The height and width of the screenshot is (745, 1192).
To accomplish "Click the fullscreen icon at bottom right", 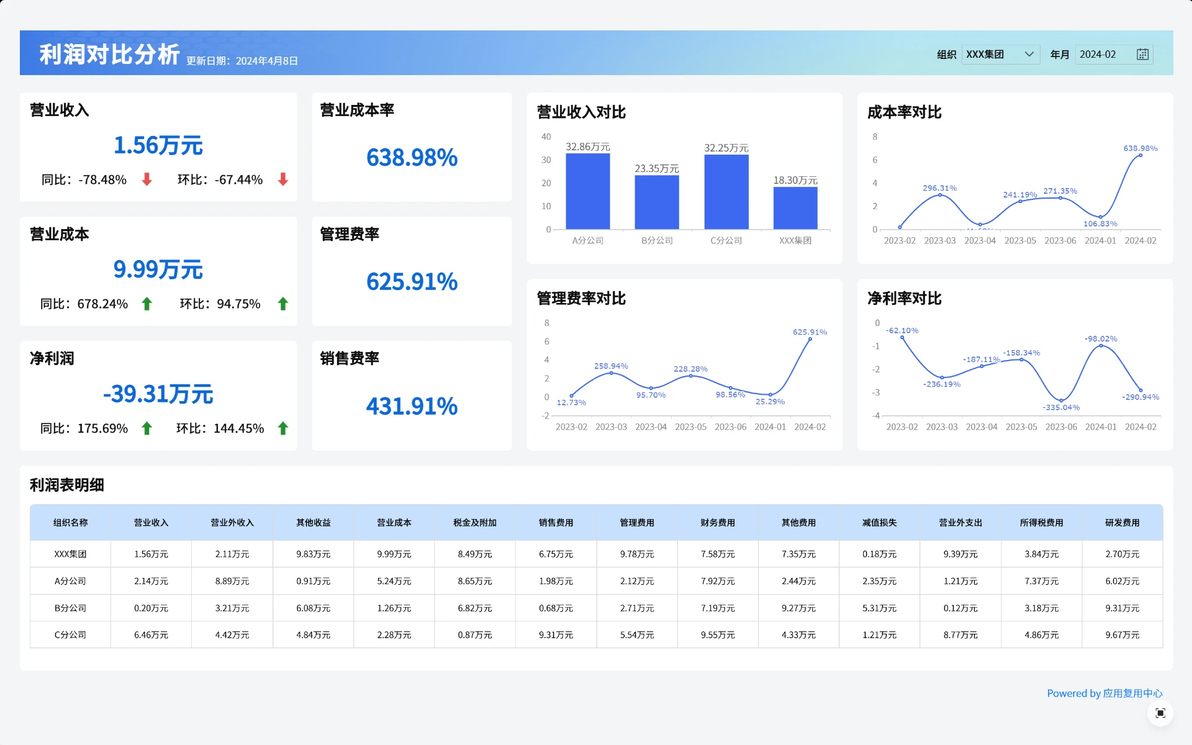I will pos(1160,713).
